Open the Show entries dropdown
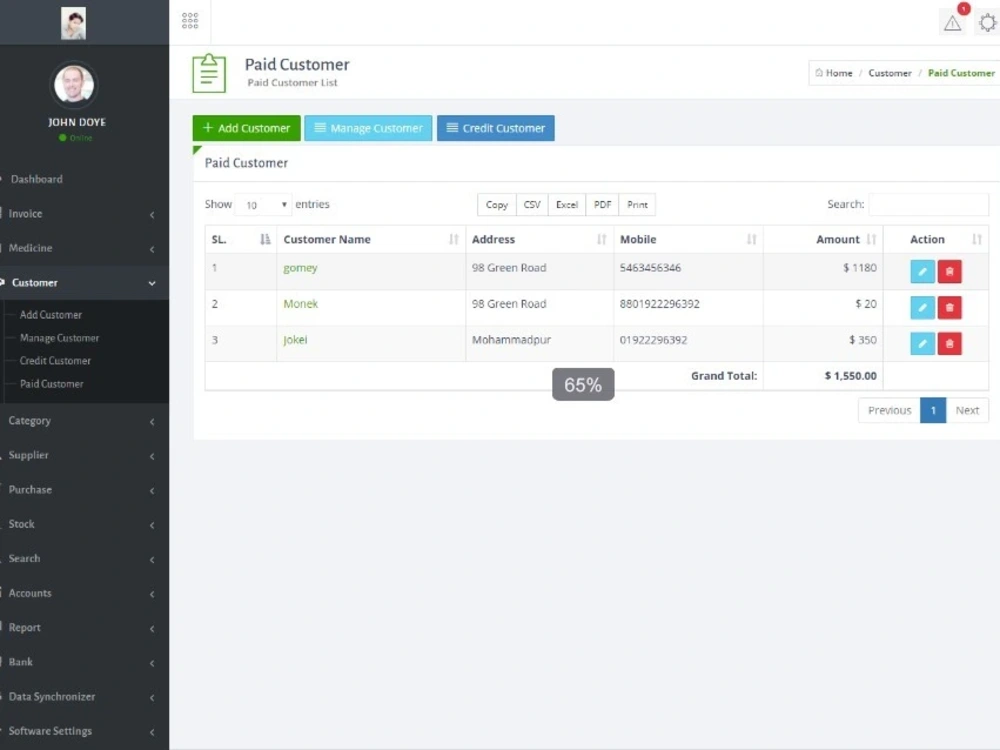The image size is (1000, 750). (262, 204)
